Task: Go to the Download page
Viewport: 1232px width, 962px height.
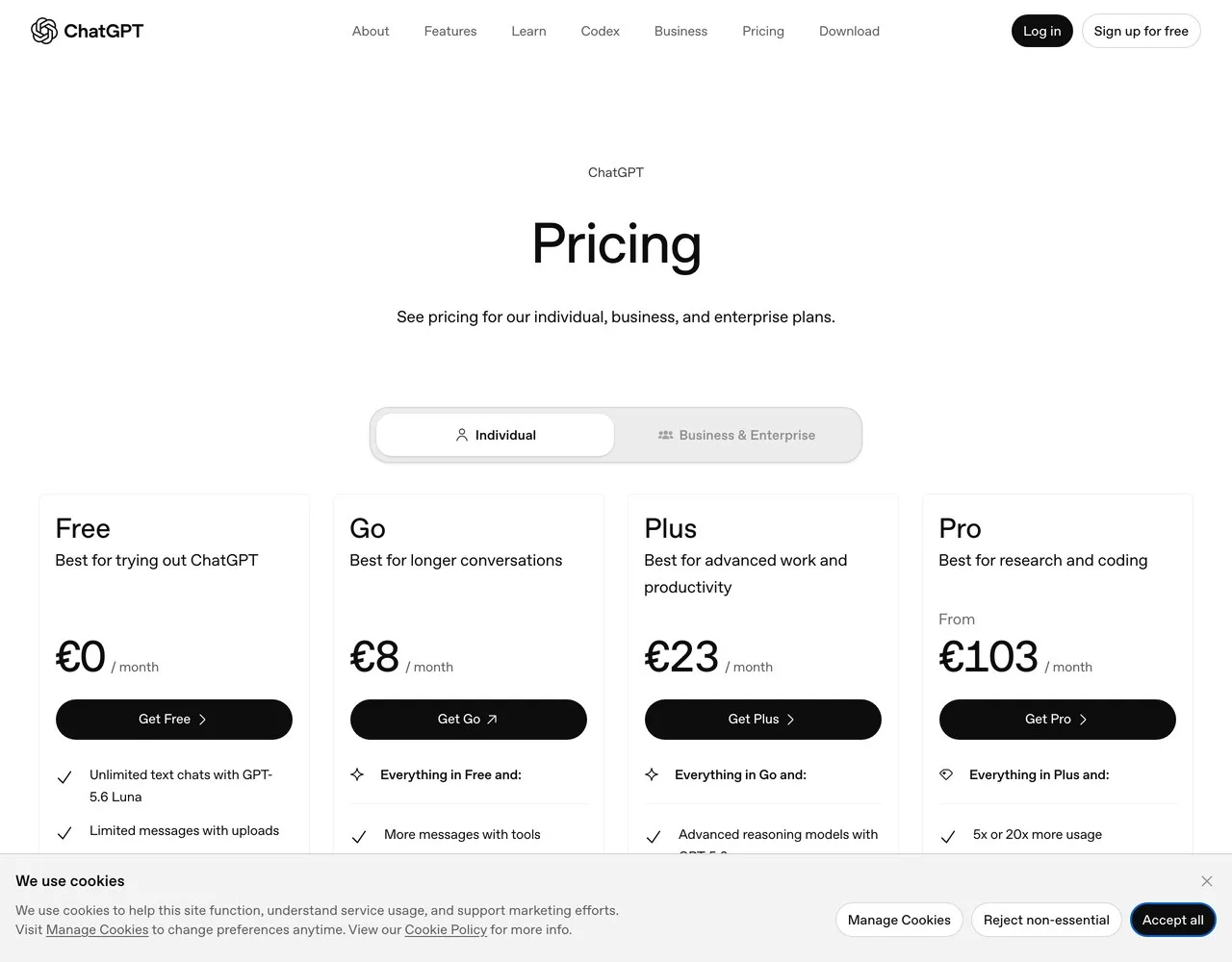Action: [849, 31]
